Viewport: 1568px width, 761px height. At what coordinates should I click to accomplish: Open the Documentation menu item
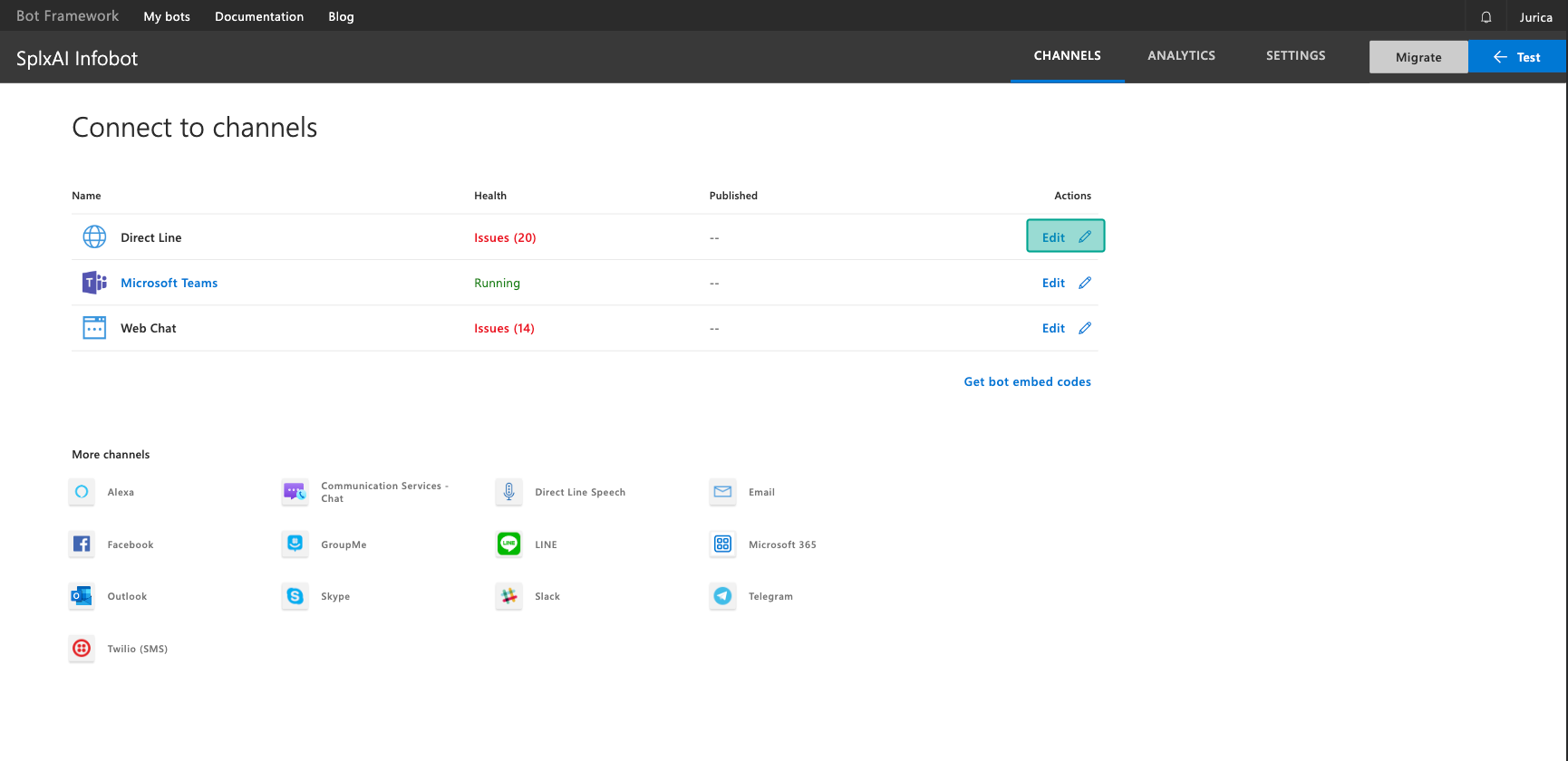(259, 16)
